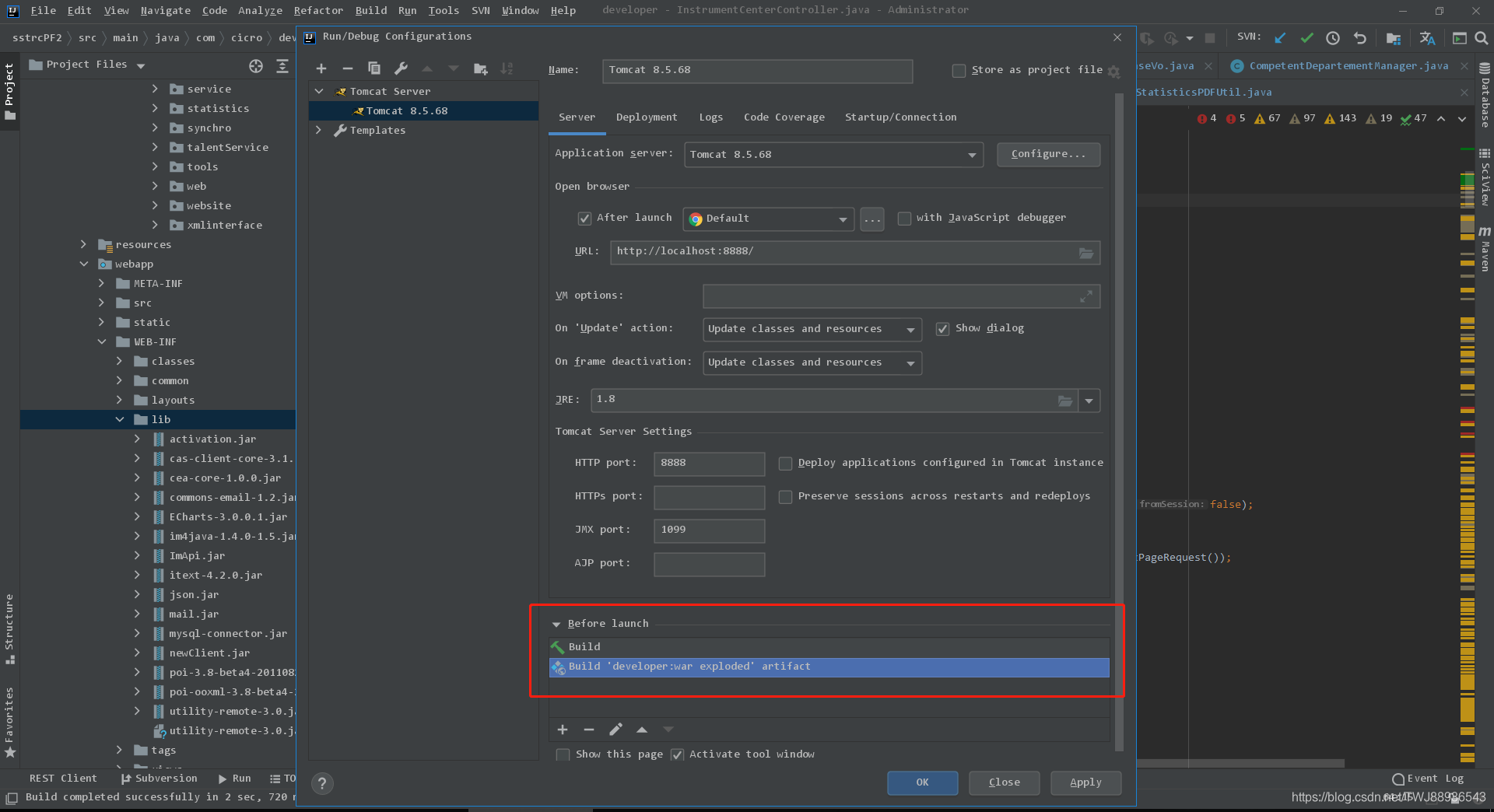
Task: Edit before launch task pencil icon
Action: (615, 730)
